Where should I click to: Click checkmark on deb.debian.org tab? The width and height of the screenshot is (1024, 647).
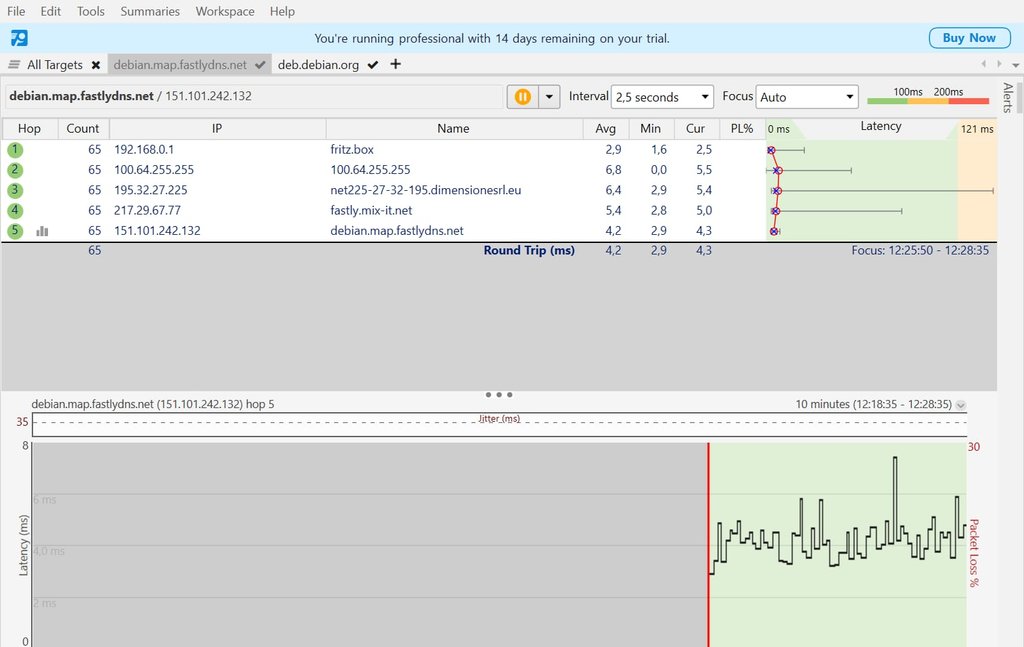point(373,65)
